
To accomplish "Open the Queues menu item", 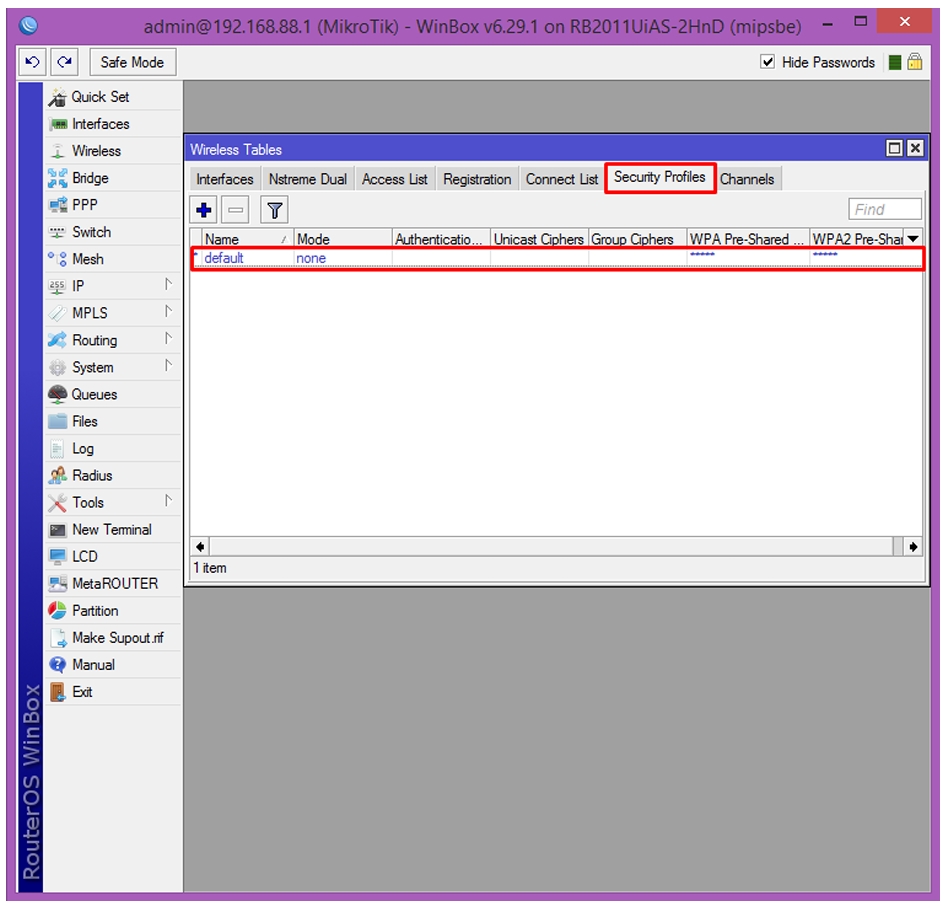I will [114, 394].
